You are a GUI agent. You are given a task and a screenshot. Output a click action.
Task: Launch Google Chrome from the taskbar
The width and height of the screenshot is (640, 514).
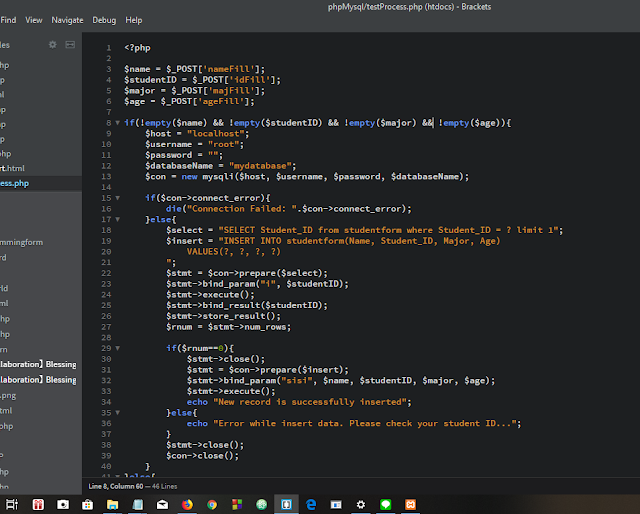point(212,505)
